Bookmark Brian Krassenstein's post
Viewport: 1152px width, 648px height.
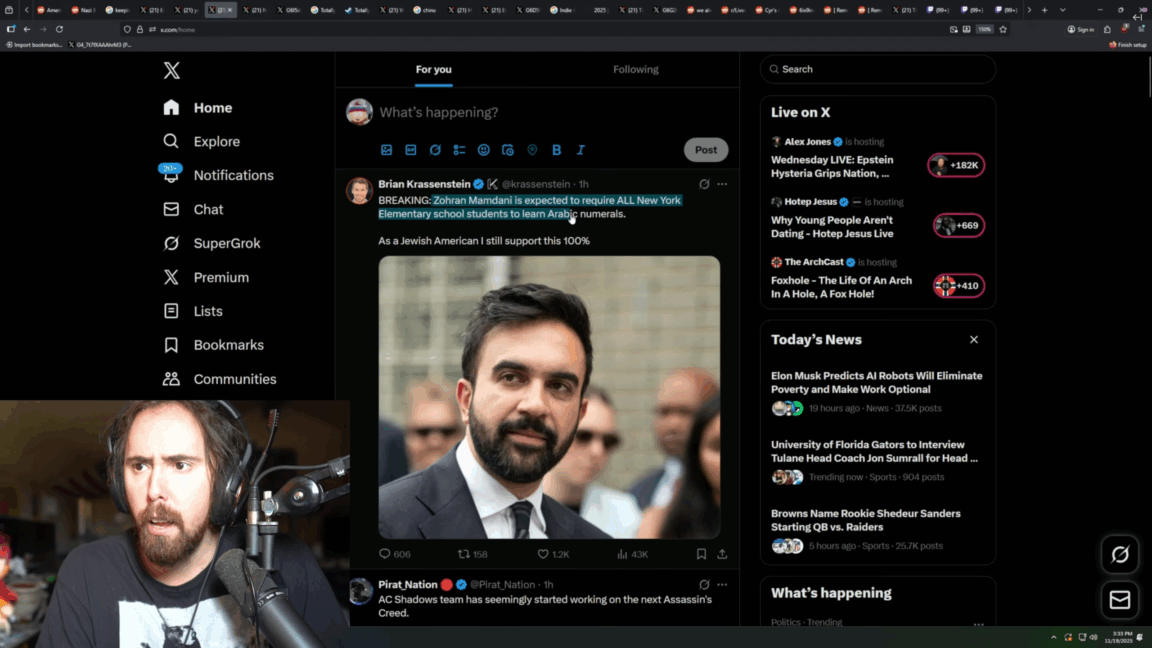701,554
